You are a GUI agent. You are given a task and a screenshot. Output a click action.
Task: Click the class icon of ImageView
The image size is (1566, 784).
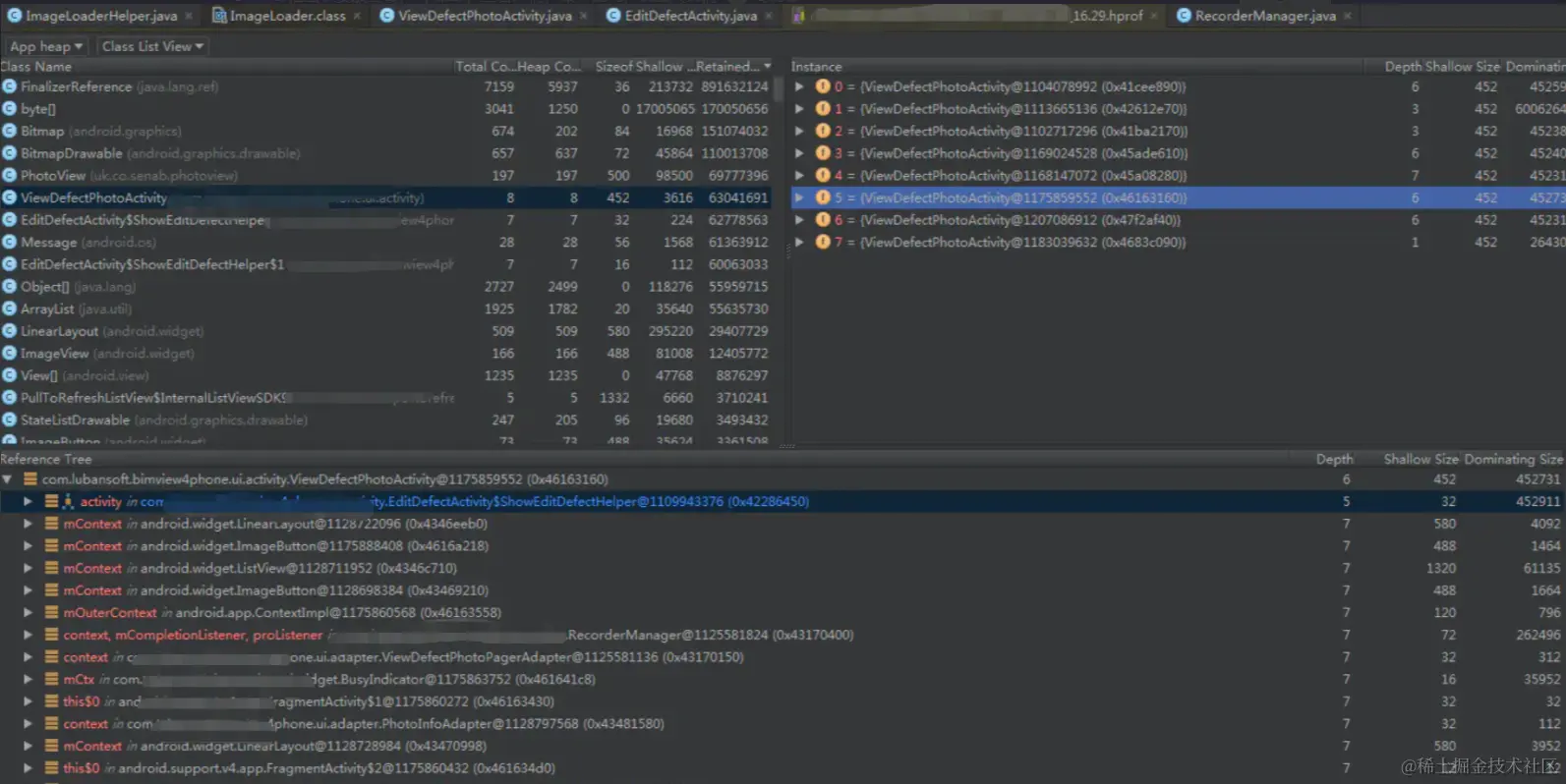pos(10,353)
